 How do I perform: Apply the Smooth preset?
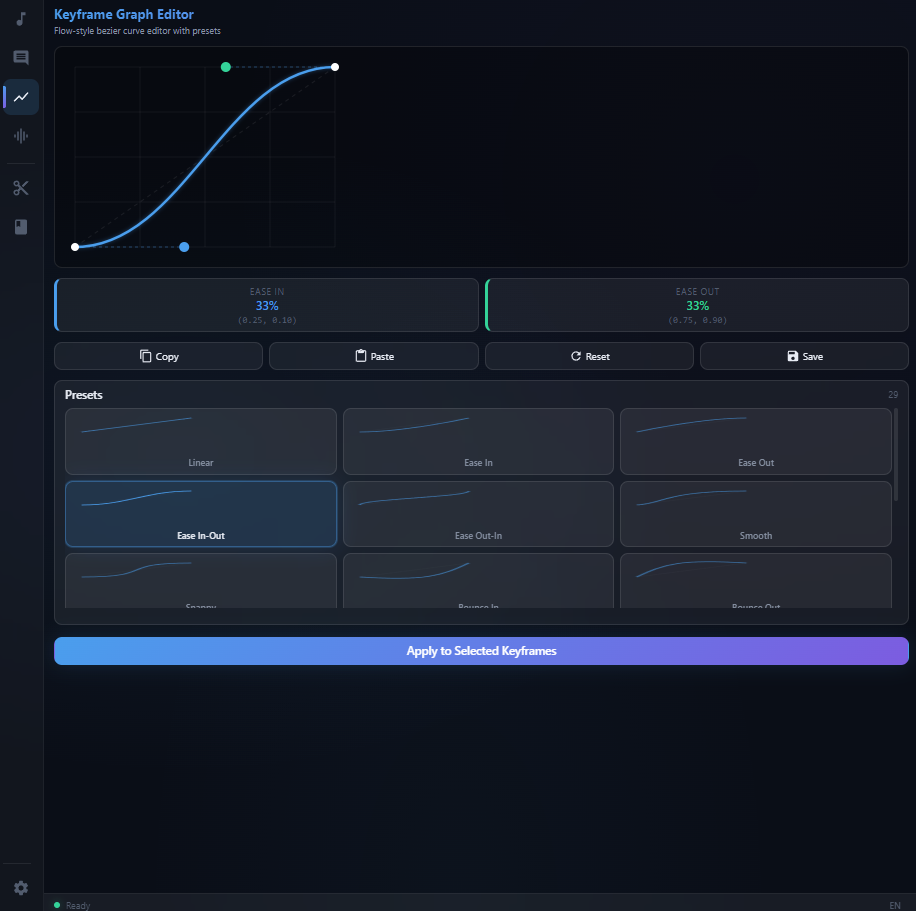[x=756, y=514]
